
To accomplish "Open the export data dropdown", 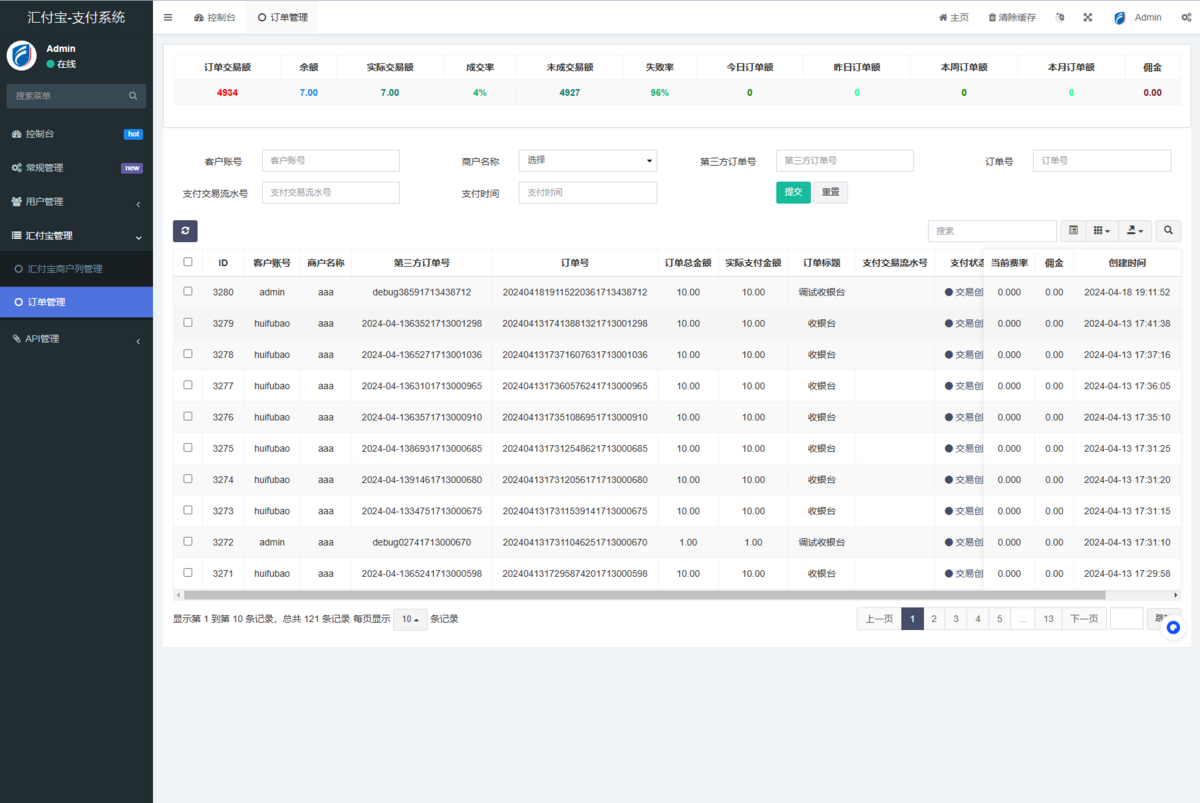I will 1135,231.
